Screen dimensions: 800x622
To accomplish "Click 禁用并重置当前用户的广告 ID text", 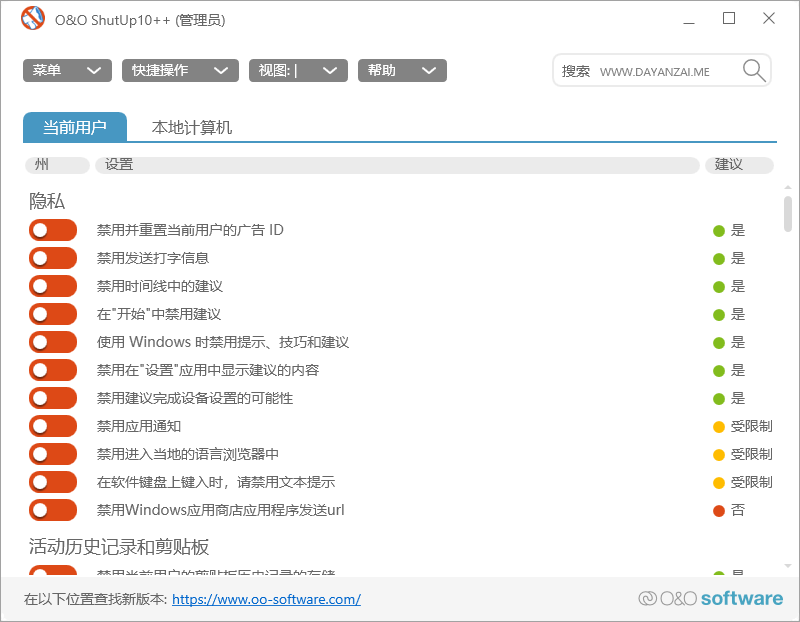I will [190, 230].
